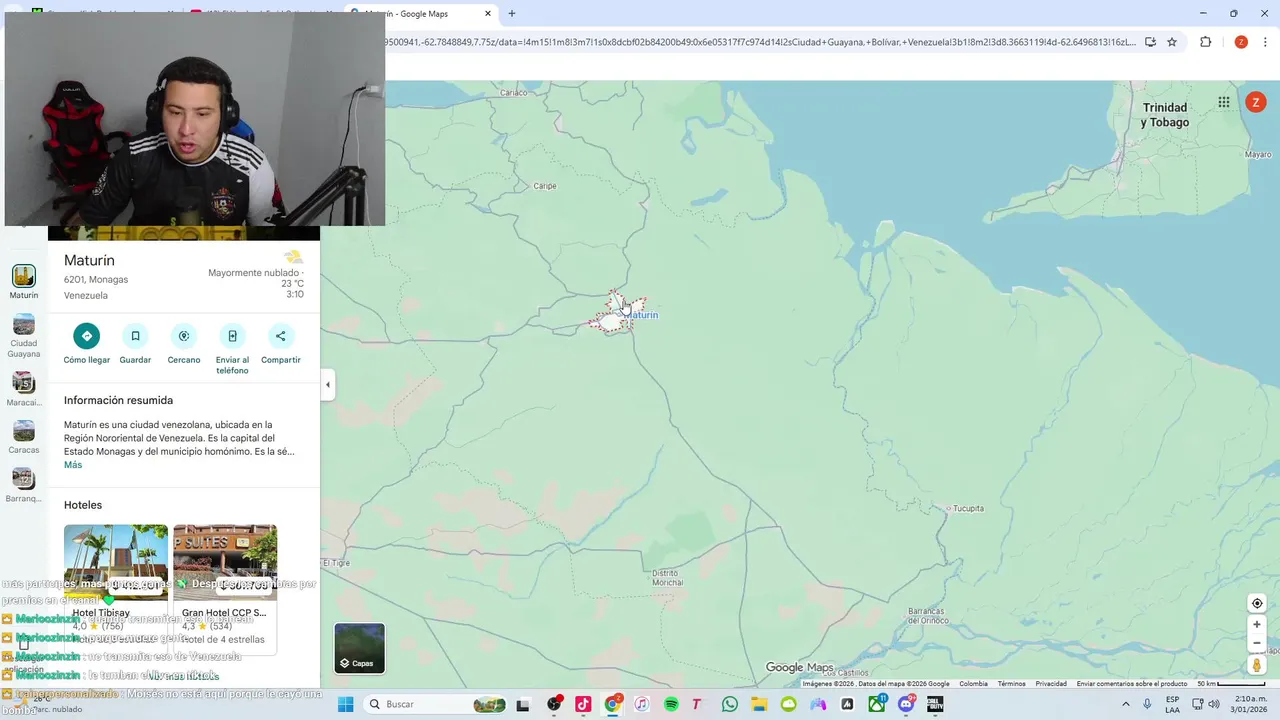Screen dimensions: 1280x720
Task: Search nearby using the Cercano icon
Action: 184,336
